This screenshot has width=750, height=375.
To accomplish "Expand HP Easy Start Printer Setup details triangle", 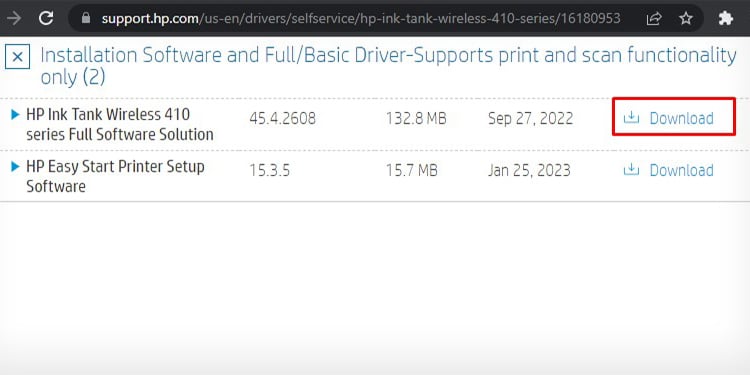I will tap(15, 166).
